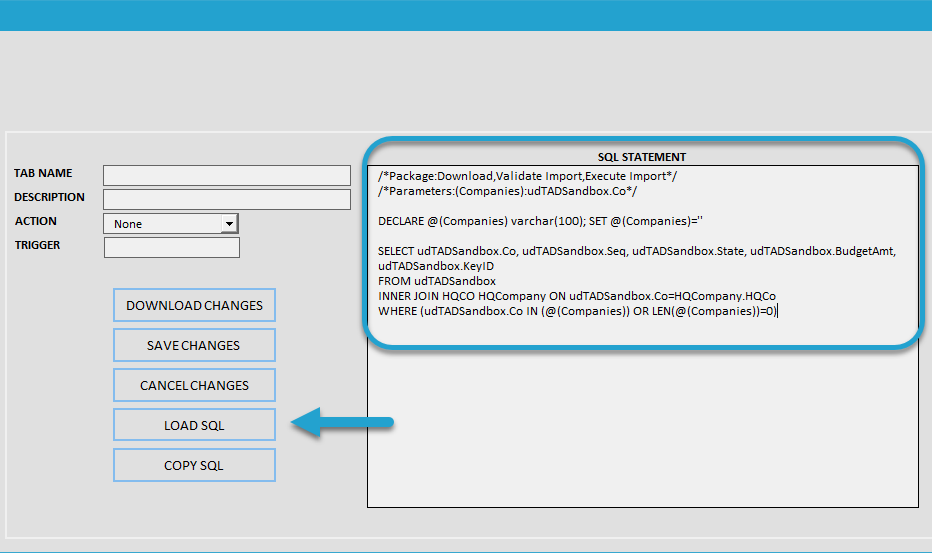The width and height of the screenshot is (932, 553).
Task: Select the CANCEL CHANGES button
Action: [194, 385]
